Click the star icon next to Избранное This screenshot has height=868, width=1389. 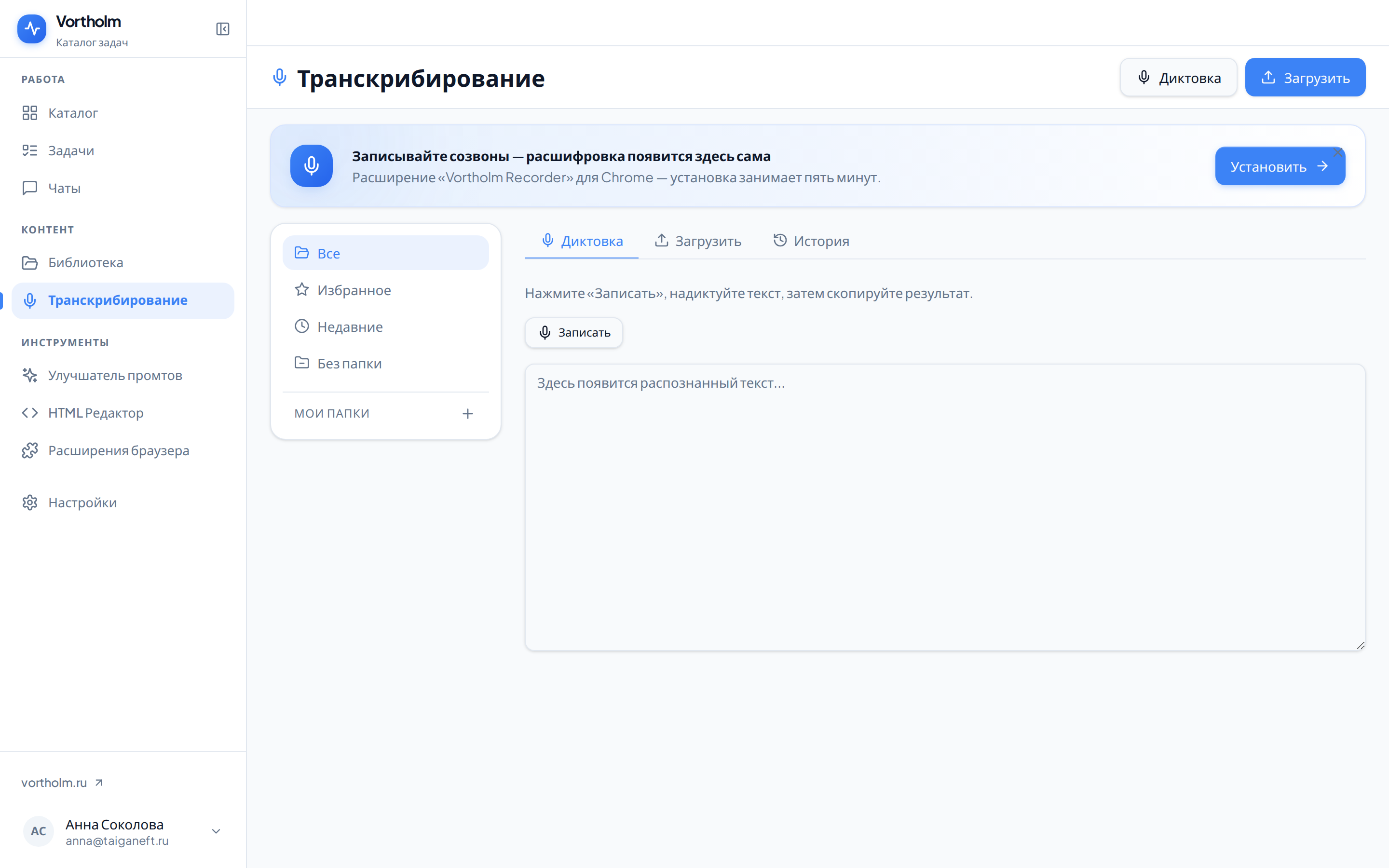tap(302, 289)
